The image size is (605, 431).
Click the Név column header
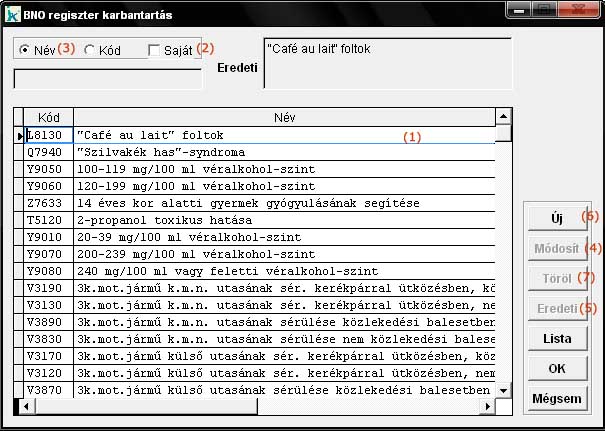click(284, 117)
